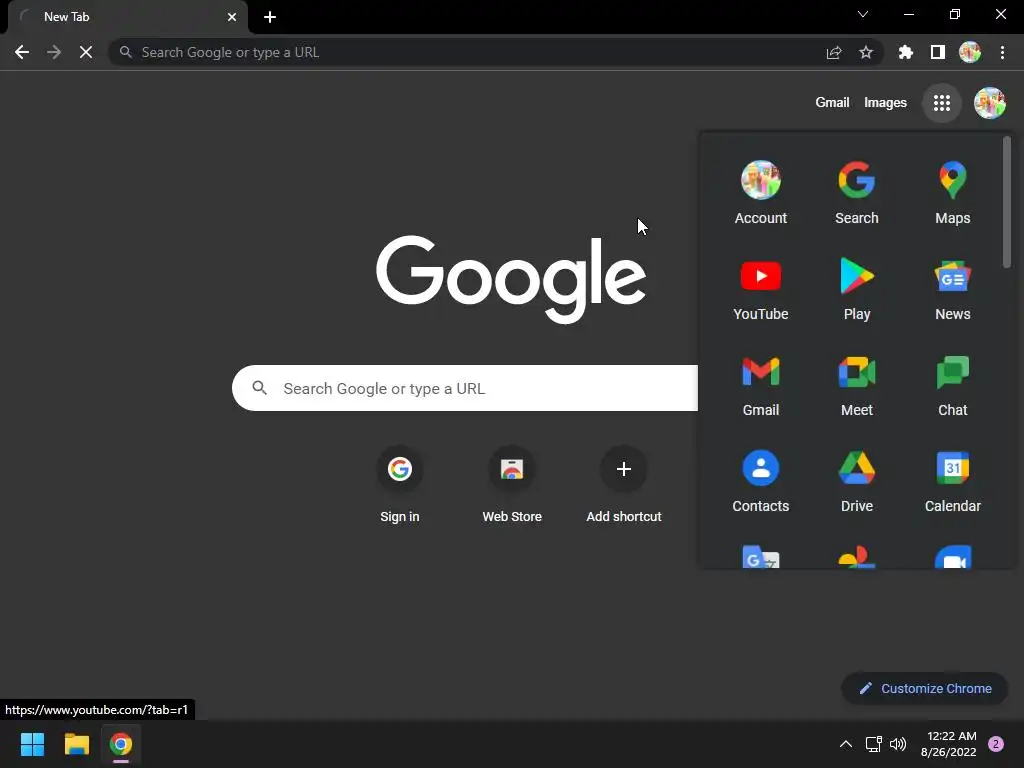1024x768 pixels.
Task: Open Google Contacts from the apps panel
Action: tap(761, 480)
